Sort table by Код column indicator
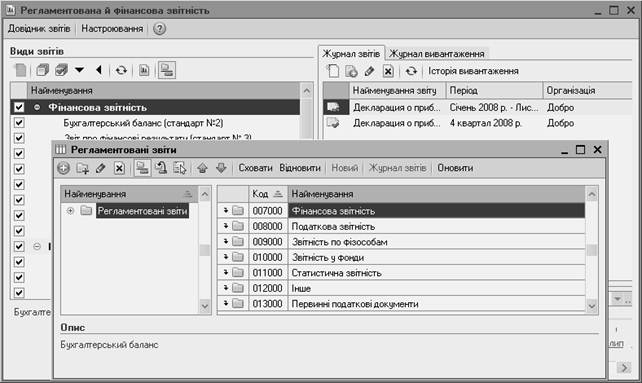The image size is (642, 383). 278,194
